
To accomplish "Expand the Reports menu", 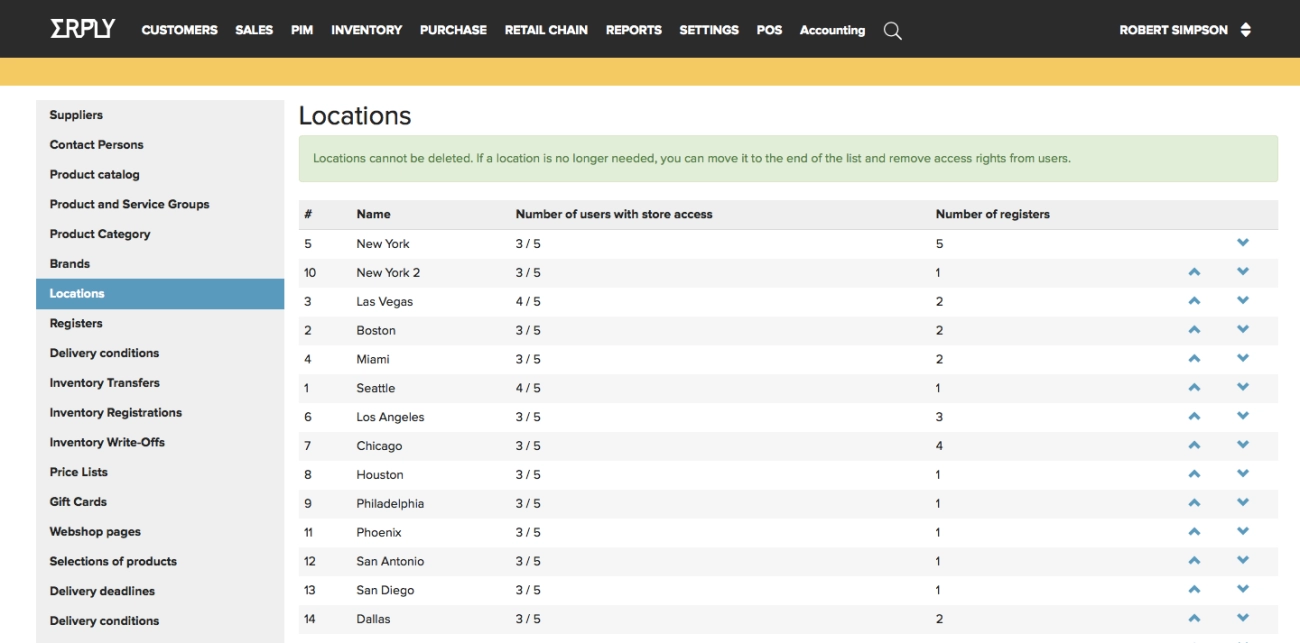I will [633, 30].
